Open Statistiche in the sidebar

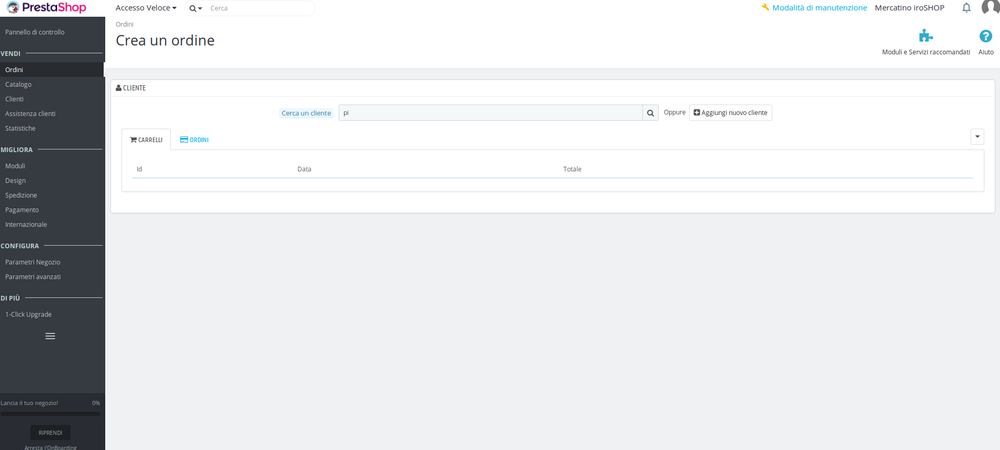coord(20,128)
